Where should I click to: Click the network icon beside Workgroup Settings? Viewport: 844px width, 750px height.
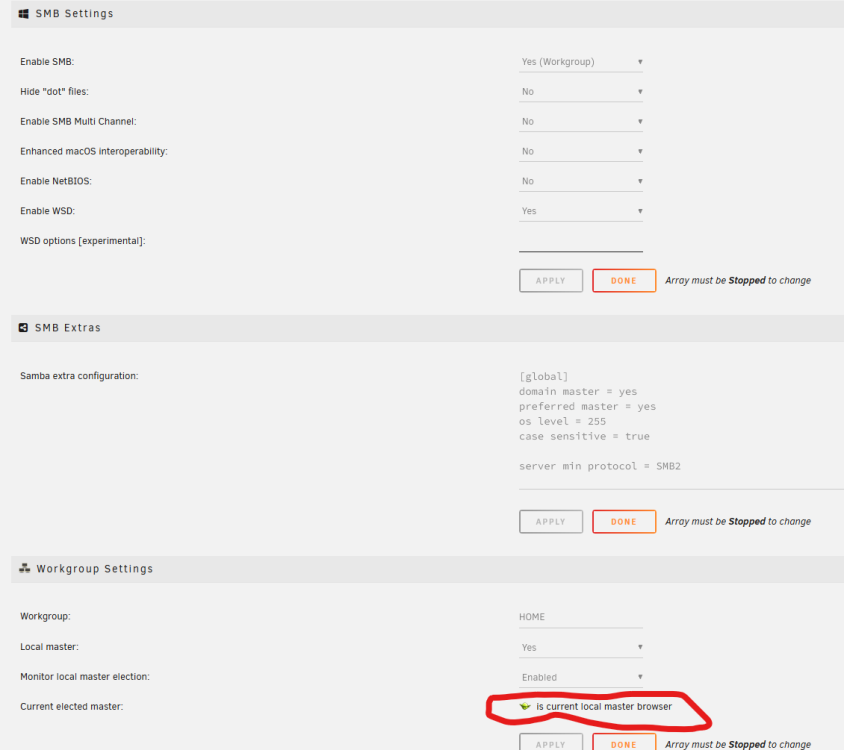tap(24, 569)
